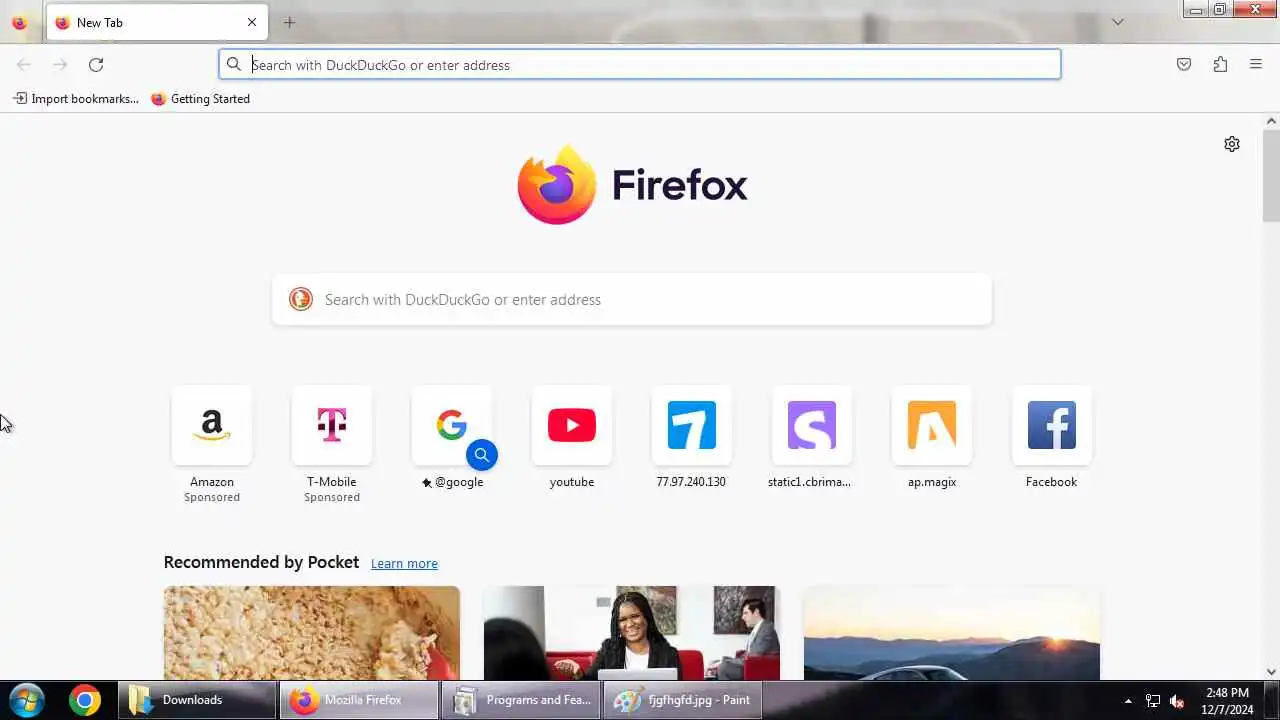This screenshot has width=1280, height=720.
Task: Select Mozilla Firefox taskbar button
Action: 359,700
